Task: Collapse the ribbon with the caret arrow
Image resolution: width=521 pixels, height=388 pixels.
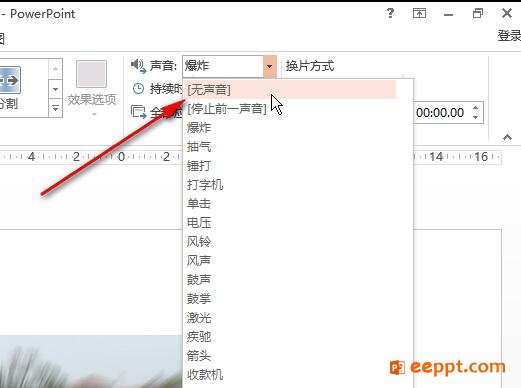Action: (x=507, y=137)
